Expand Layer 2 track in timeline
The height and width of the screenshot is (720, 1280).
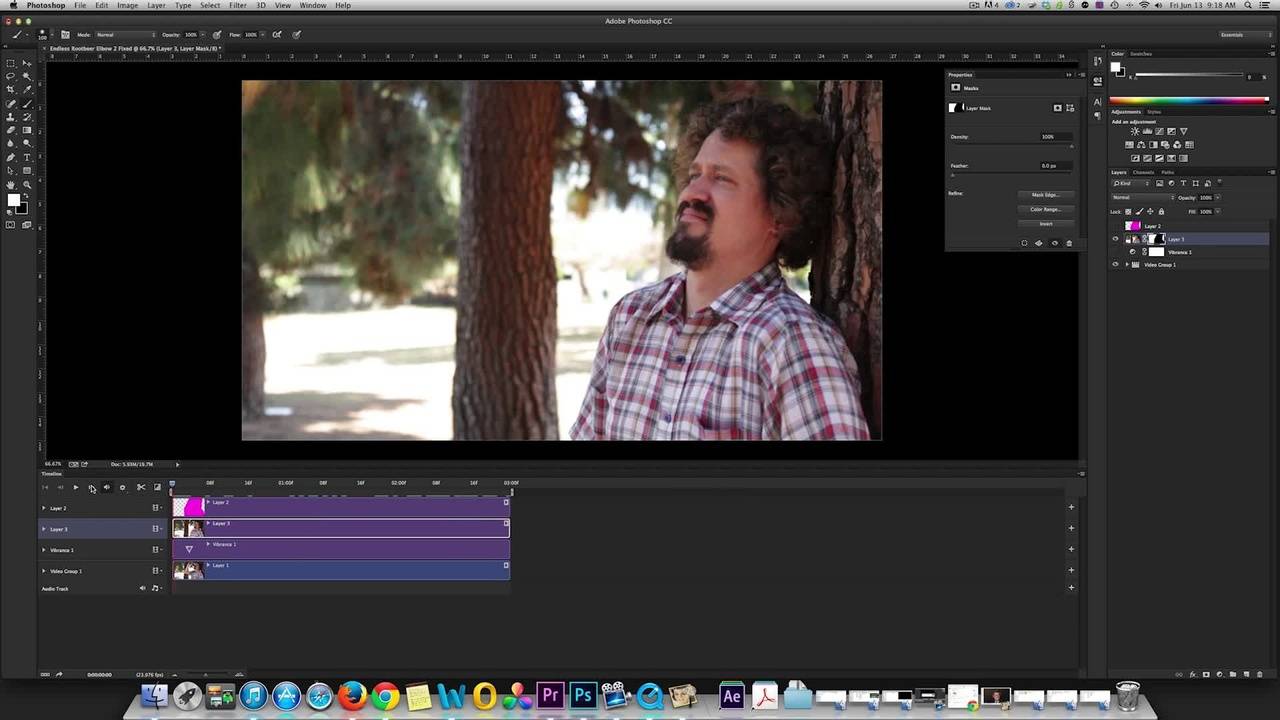click(43, 508)
